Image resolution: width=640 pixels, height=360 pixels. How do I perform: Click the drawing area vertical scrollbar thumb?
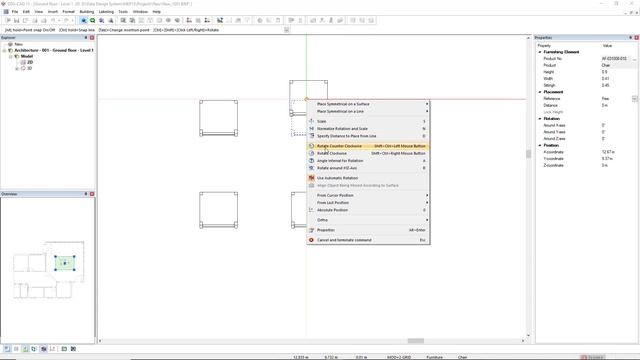pyautogui.click(x=529, y=153)
